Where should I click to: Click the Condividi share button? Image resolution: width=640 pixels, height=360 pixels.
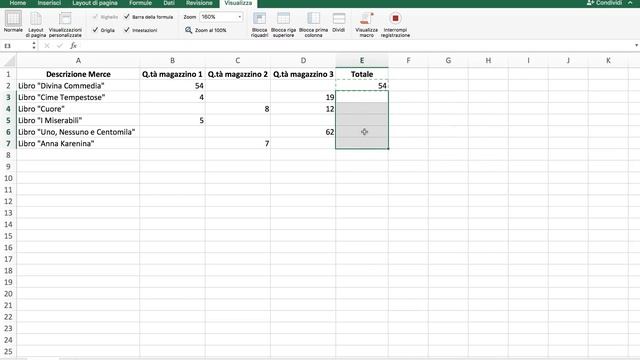pyautogui.click(x=604, y=3)
